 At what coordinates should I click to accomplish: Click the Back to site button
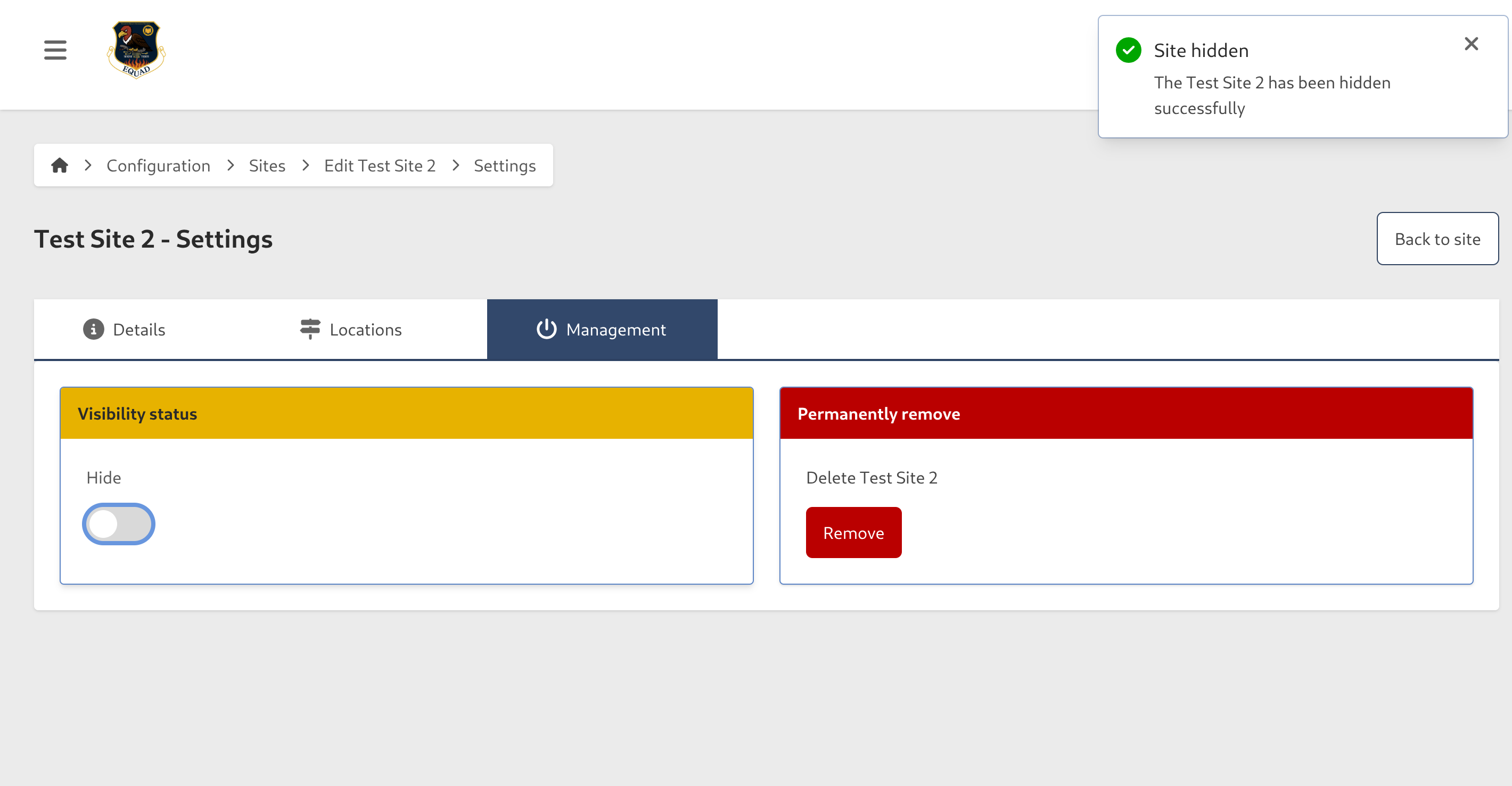tap(1437, 239)
